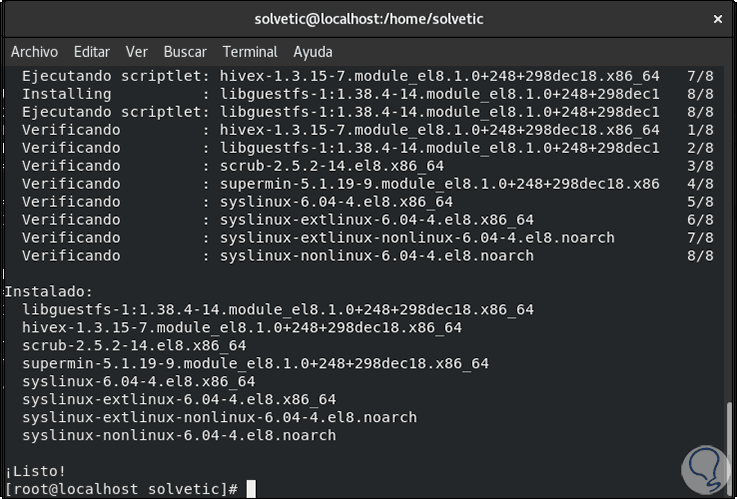This screenshot has width=737, height=499.
Task: Click the first Ejecutando scriptlet hivex line
Action: point(340,76)
